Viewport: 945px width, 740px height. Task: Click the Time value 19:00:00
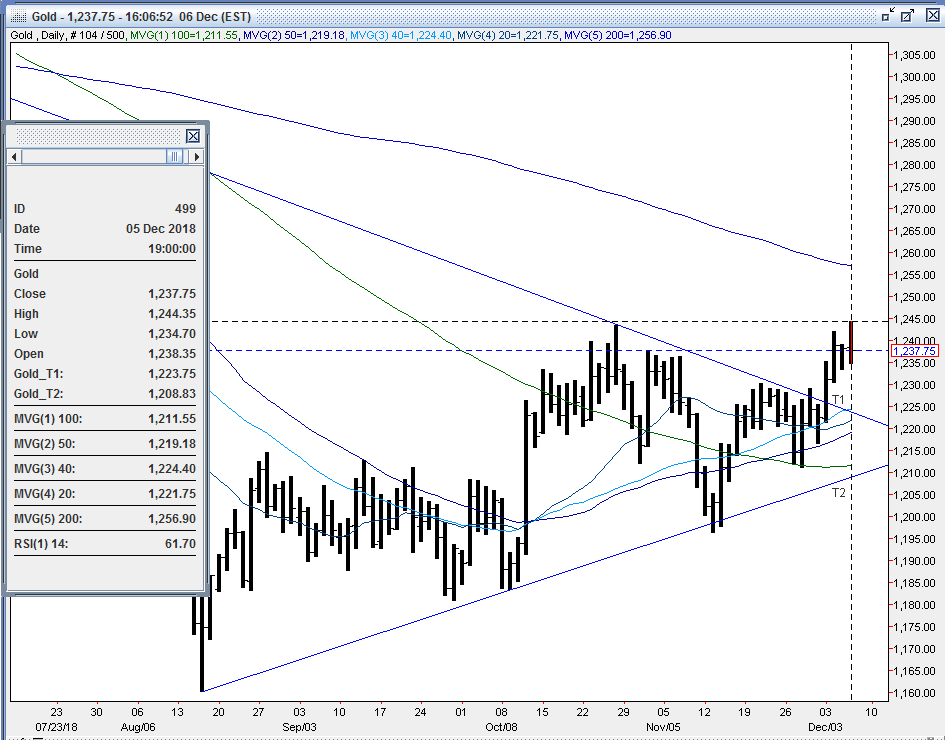click(x=172, y=249)
